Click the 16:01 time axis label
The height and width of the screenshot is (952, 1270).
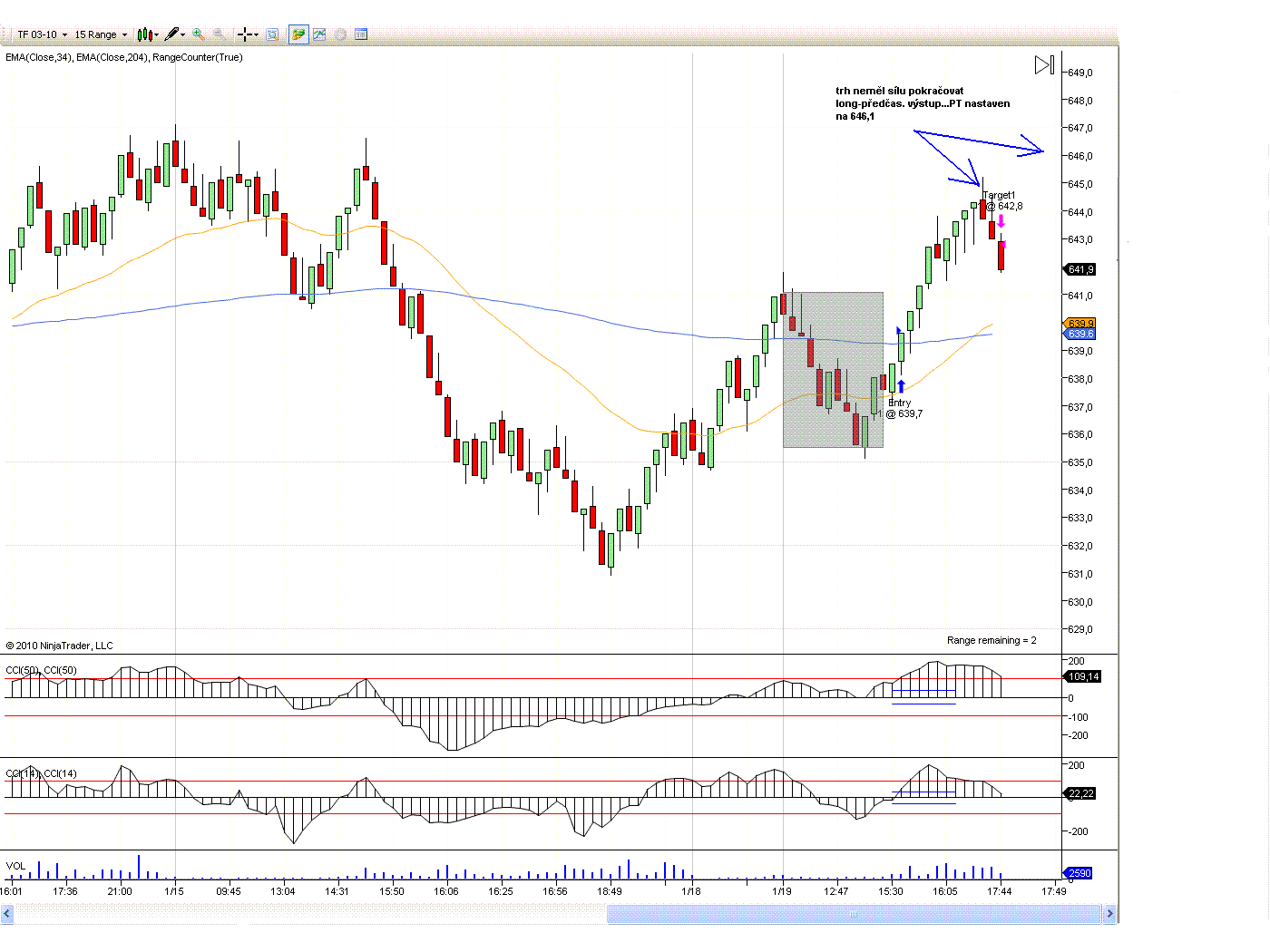pyautogui.click(x=11, y=891)
